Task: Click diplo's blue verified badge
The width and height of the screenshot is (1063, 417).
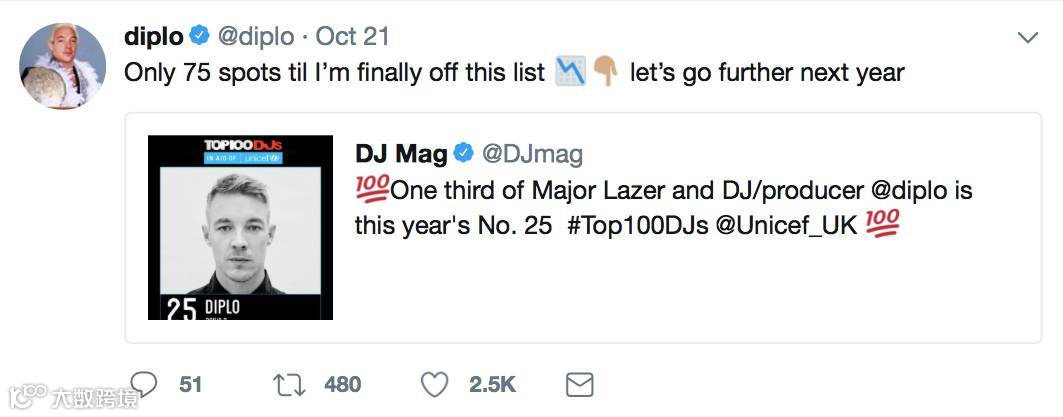Action: point(200,37)
